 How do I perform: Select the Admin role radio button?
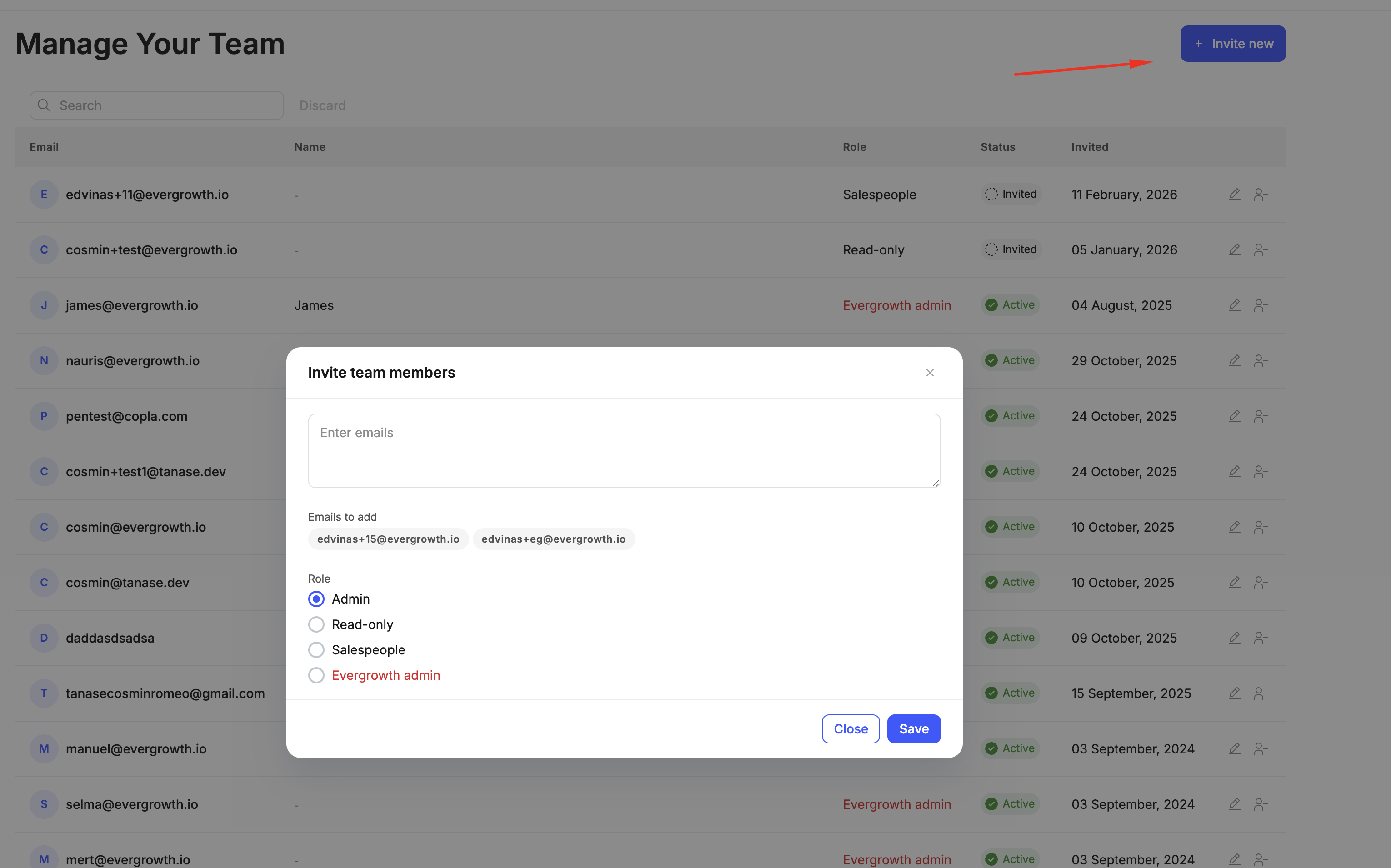[316, 599]
